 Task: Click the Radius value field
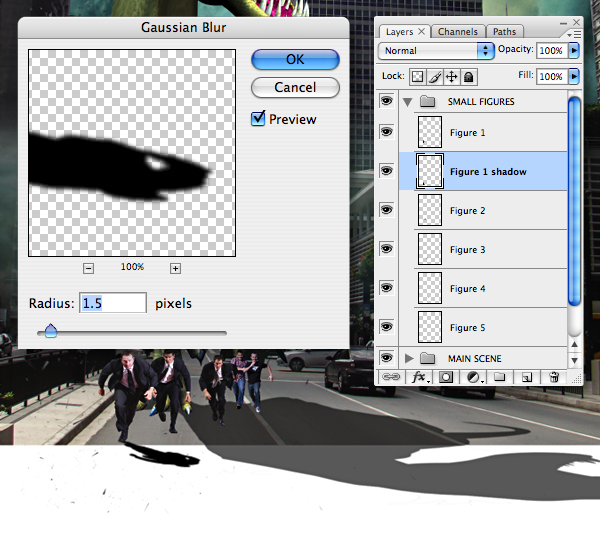coord(112,303)
